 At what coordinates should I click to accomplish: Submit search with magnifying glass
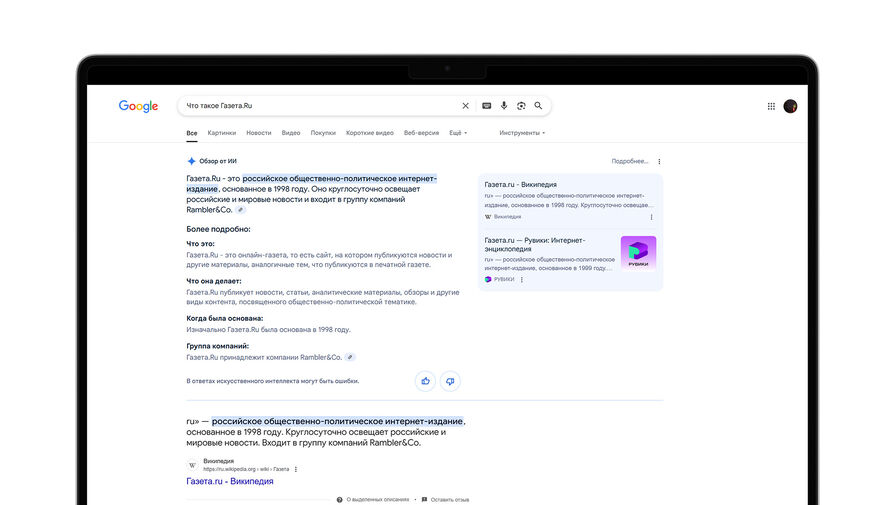pyautogui.click(x=538, y=106)
